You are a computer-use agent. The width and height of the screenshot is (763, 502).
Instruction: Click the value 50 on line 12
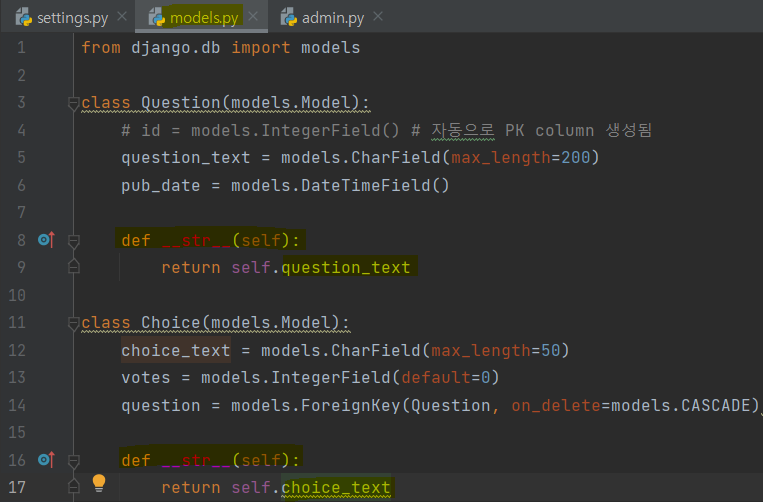pos(550,350)
